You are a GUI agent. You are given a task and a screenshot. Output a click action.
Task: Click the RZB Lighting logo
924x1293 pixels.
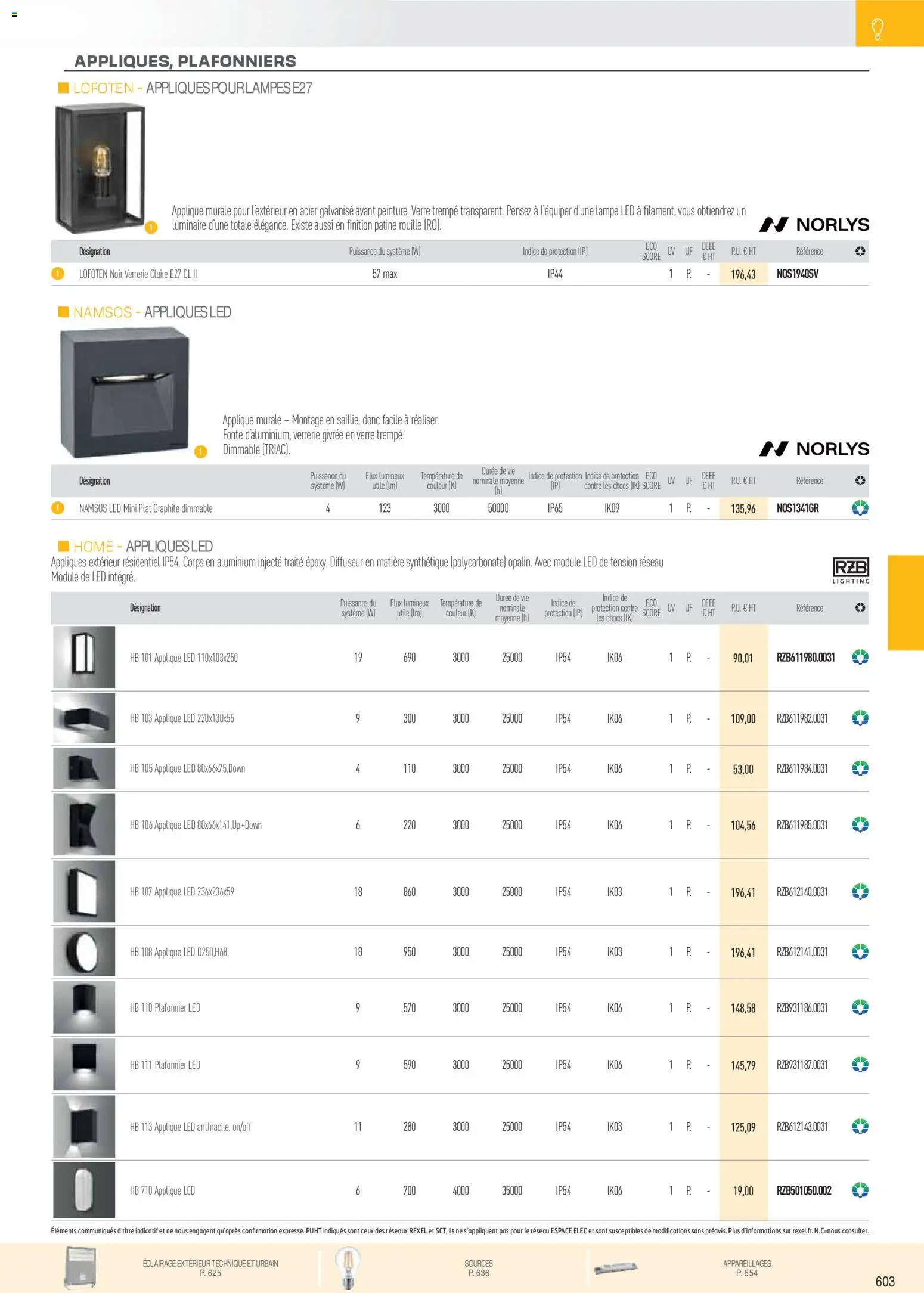click(x=850, y=570)
